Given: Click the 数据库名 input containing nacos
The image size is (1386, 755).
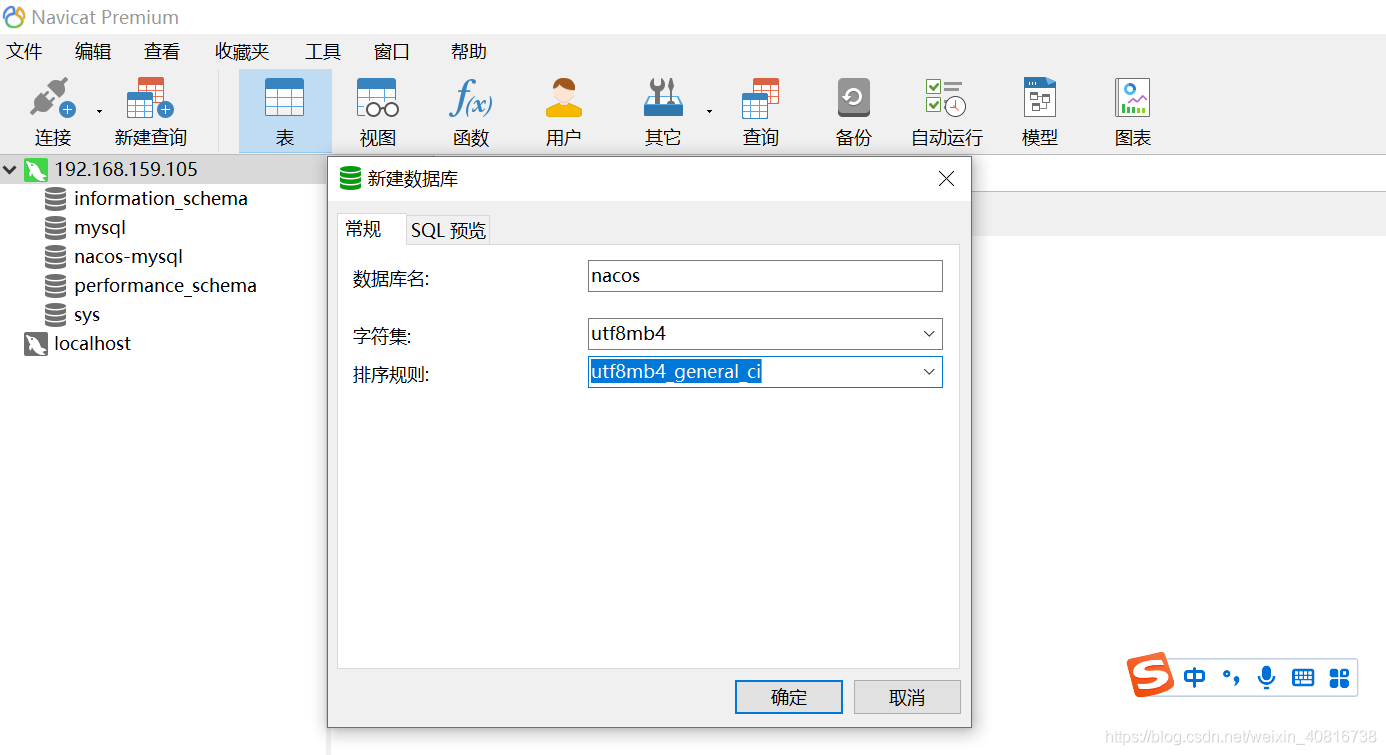Looking at the screenshot, I should click(764, 276).
